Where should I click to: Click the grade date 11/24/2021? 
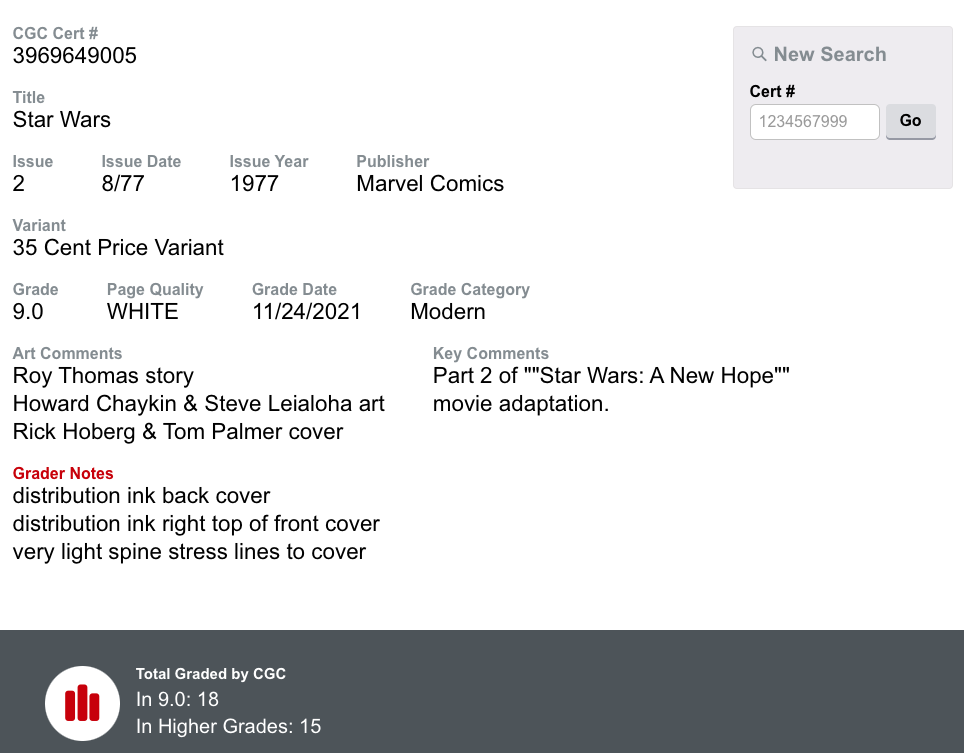pos(306,312)
